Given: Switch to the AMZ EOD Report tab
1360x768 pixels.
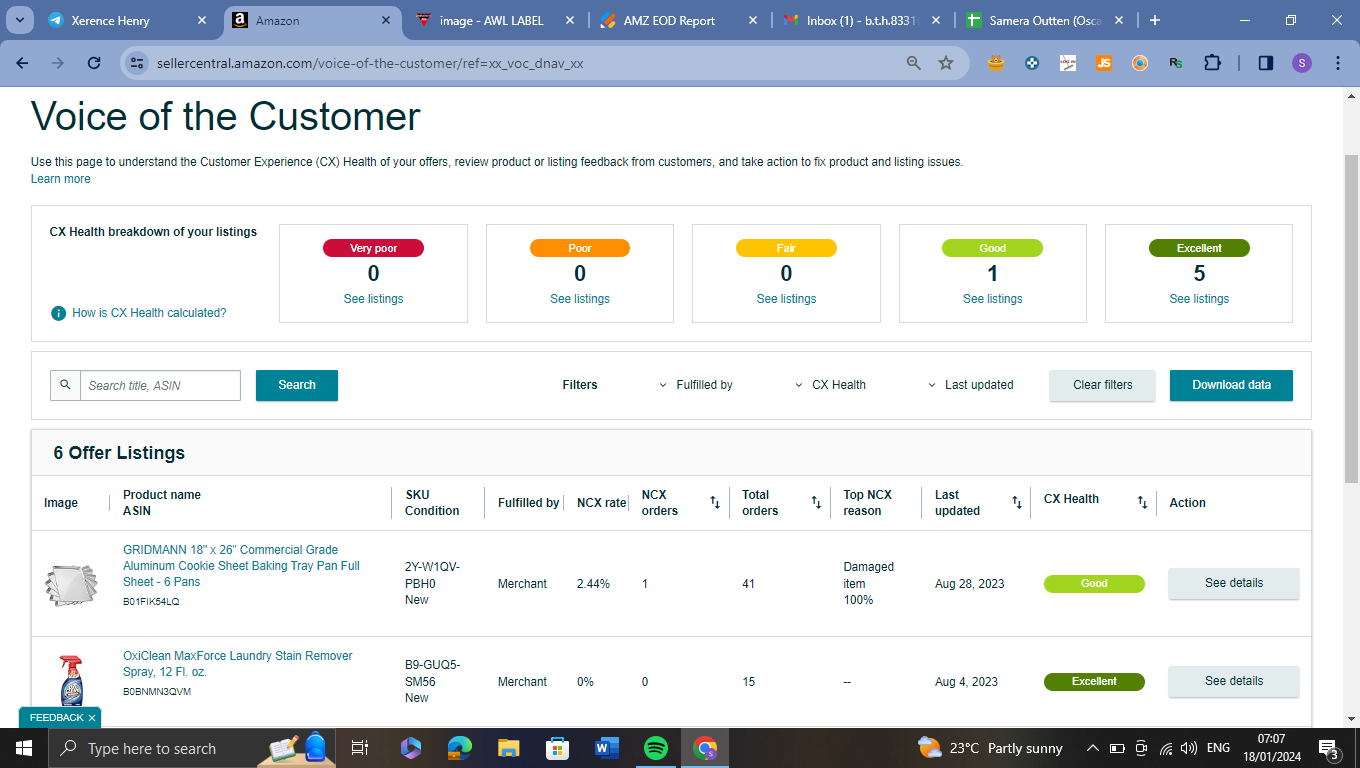Looking at the screenshot, I should pos(668,20).
